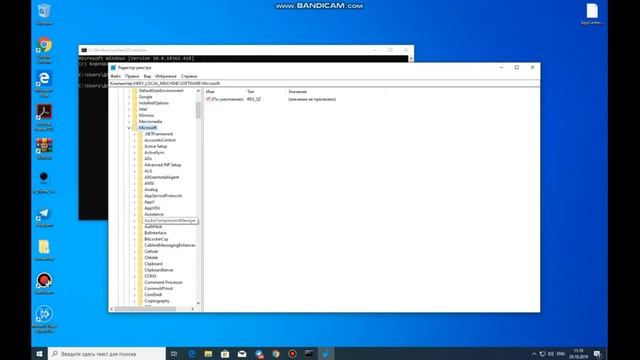Open the Telegram desktop shortcut
The height and width of the screenshot is (360, 640).
44,218
